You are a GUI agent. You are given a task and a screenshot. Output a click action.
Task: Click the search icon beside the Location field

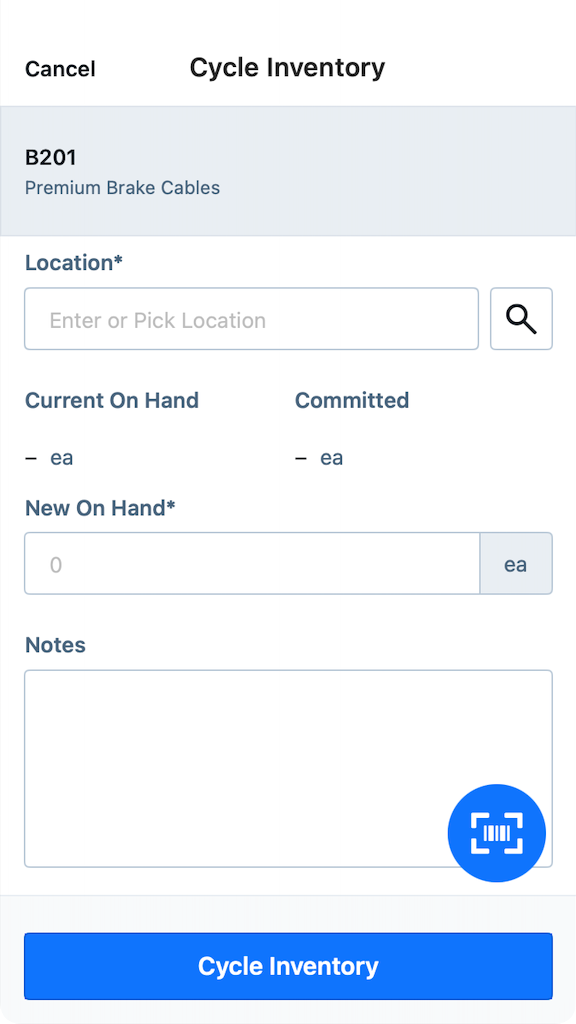(521, 318)
